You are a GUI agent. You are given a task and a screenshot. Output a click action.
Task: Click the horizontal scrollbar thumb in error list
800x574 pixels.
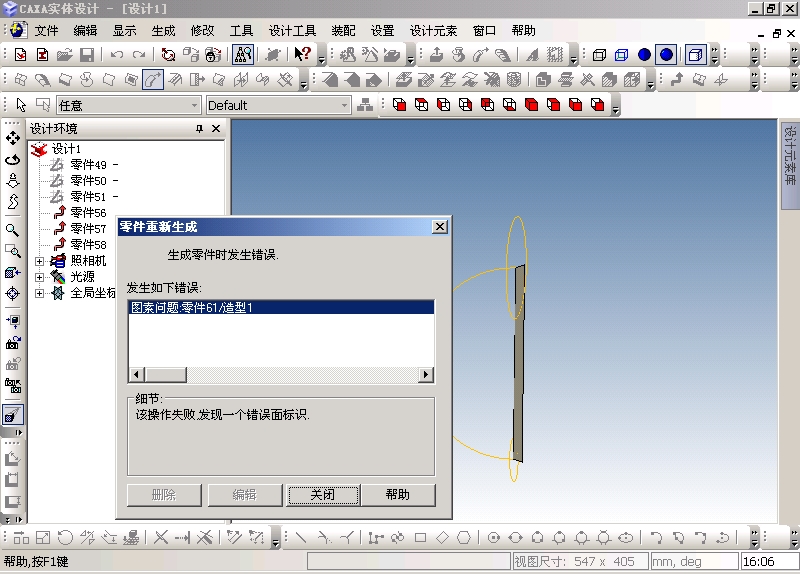166,375
